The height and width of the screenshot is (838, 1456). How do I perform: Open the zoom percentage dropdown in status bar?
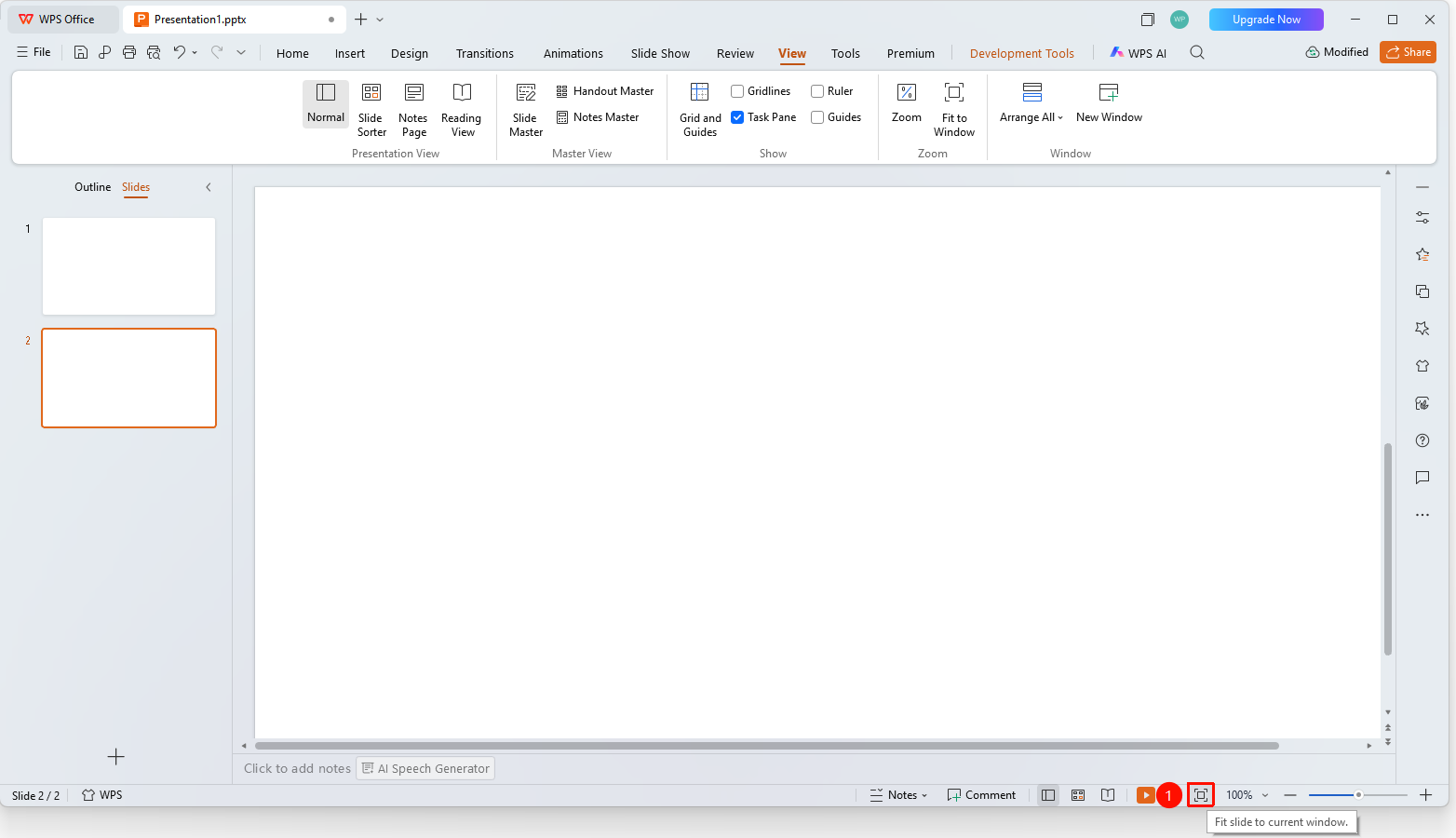(x=1265, y=795)
